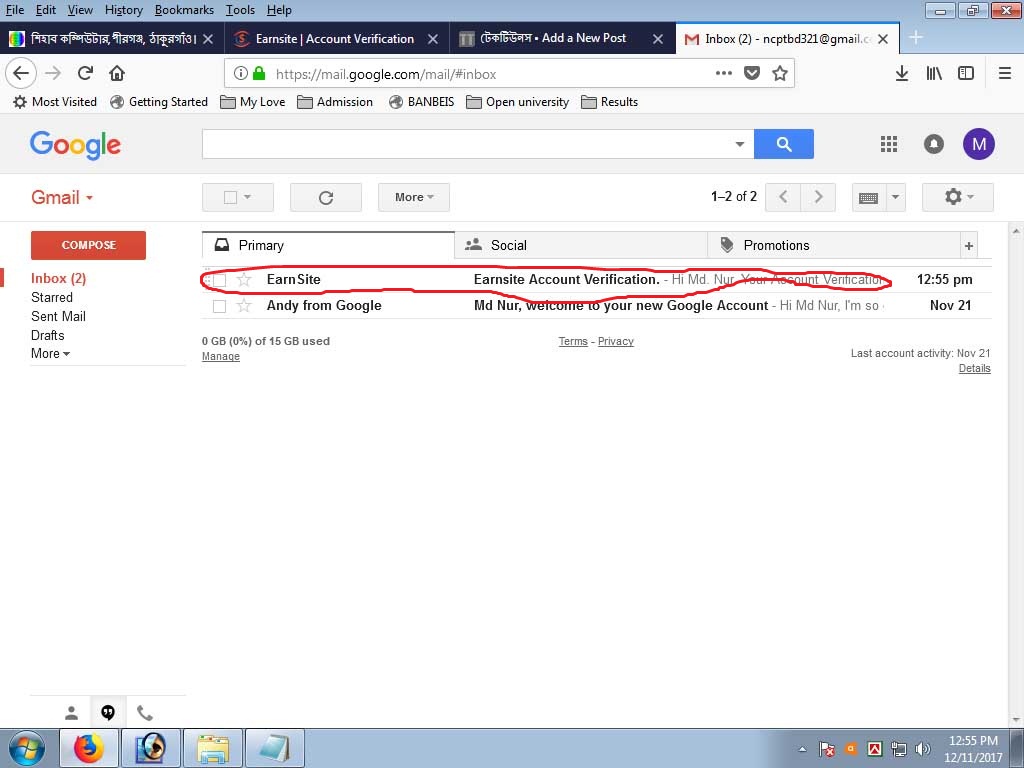
Task: Click the green padlock security icon
Action: pos(259,73)
